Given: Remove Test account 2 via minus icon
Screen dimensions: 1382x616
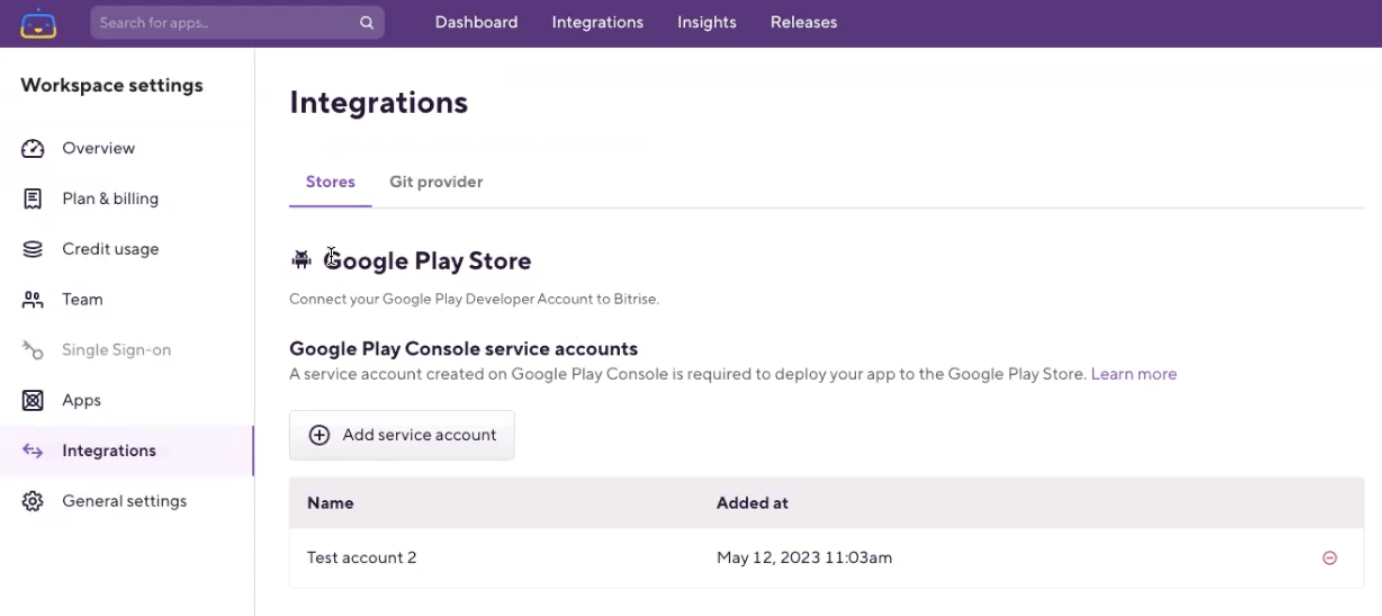Looking at the screenshot, I should (1329, 558).
